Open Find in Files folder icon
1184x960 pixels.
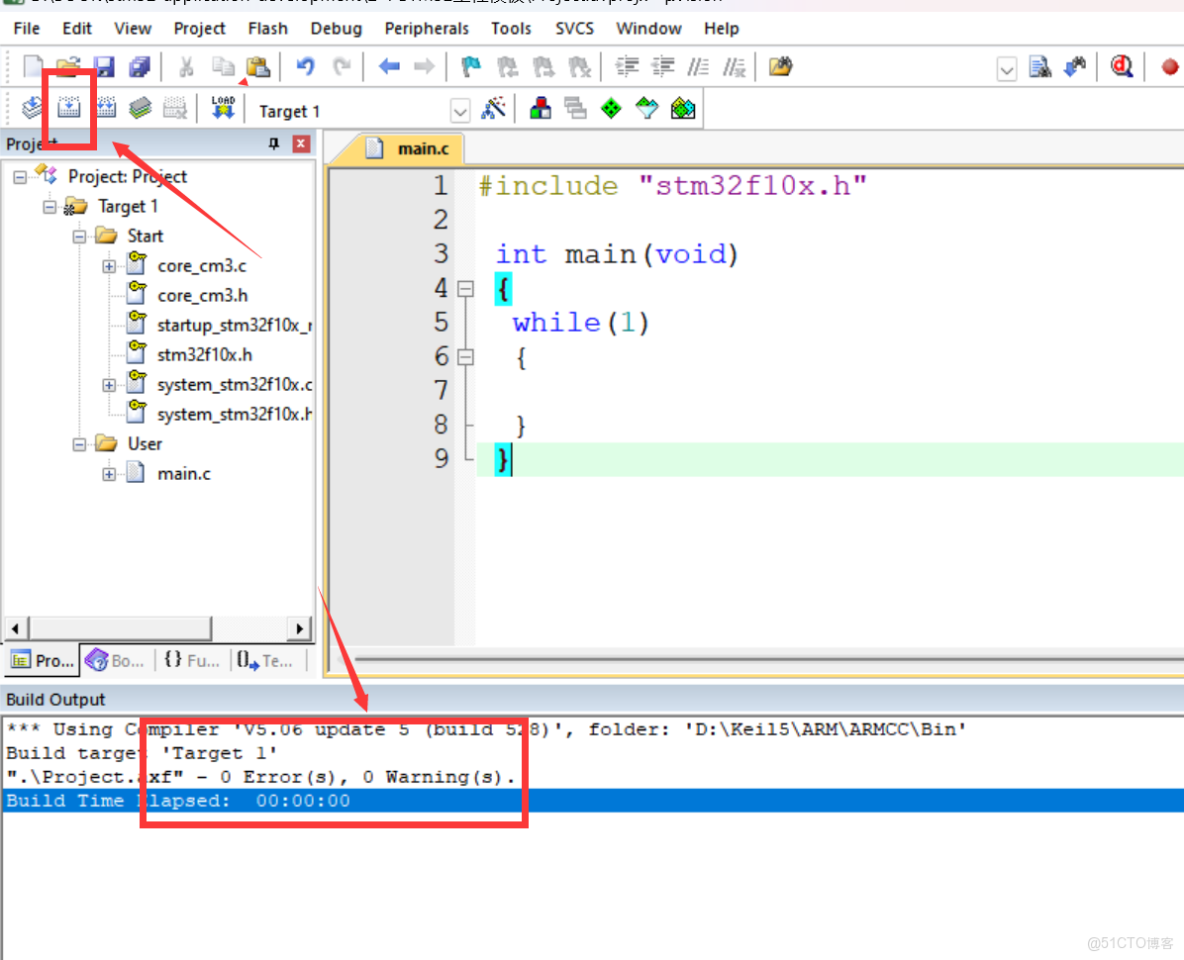tap(780, 67)
